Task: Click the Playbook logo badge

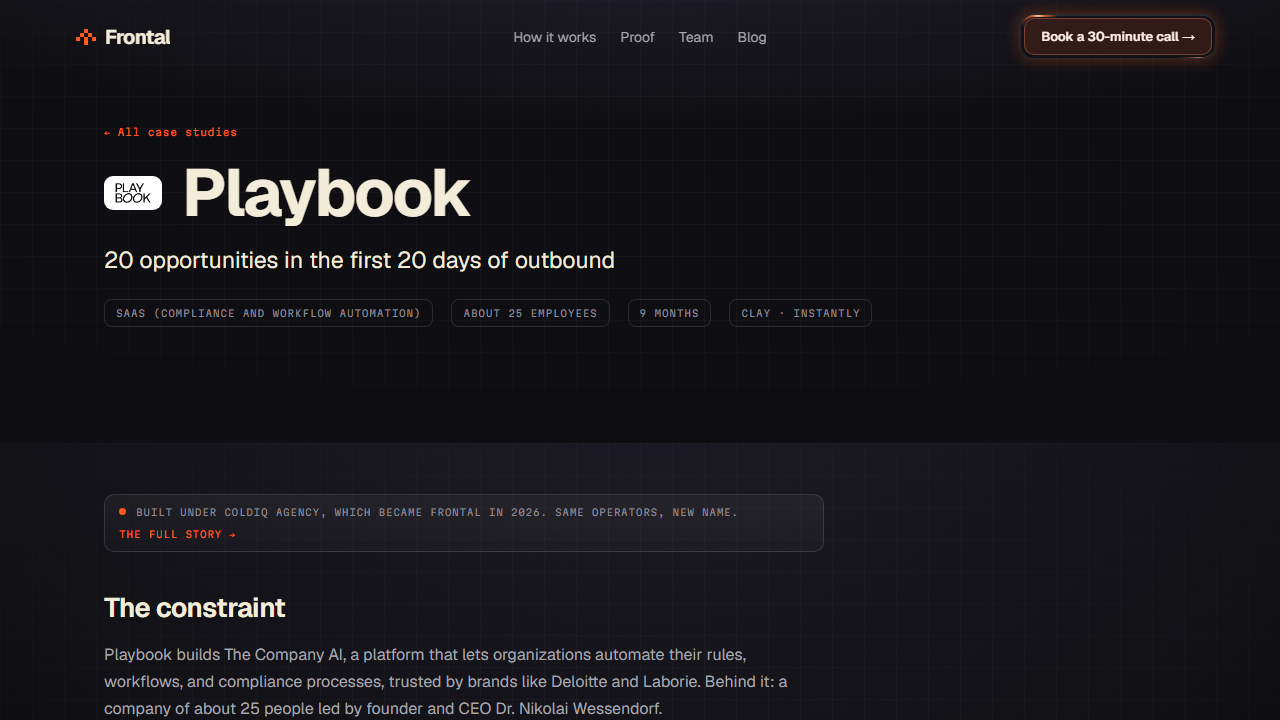Action: (133, 193)
